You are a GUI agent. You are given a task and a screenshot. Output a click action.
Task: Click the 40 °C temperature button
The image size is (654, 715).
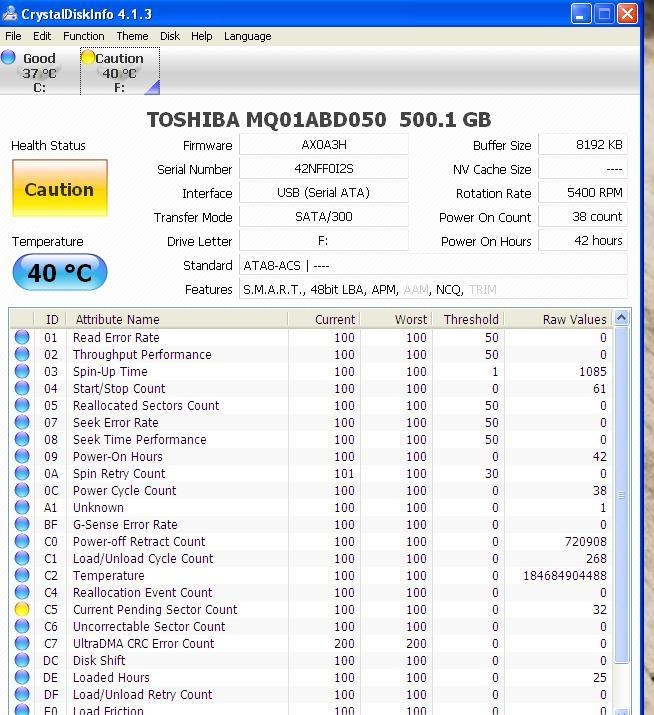tap(60, 272)
